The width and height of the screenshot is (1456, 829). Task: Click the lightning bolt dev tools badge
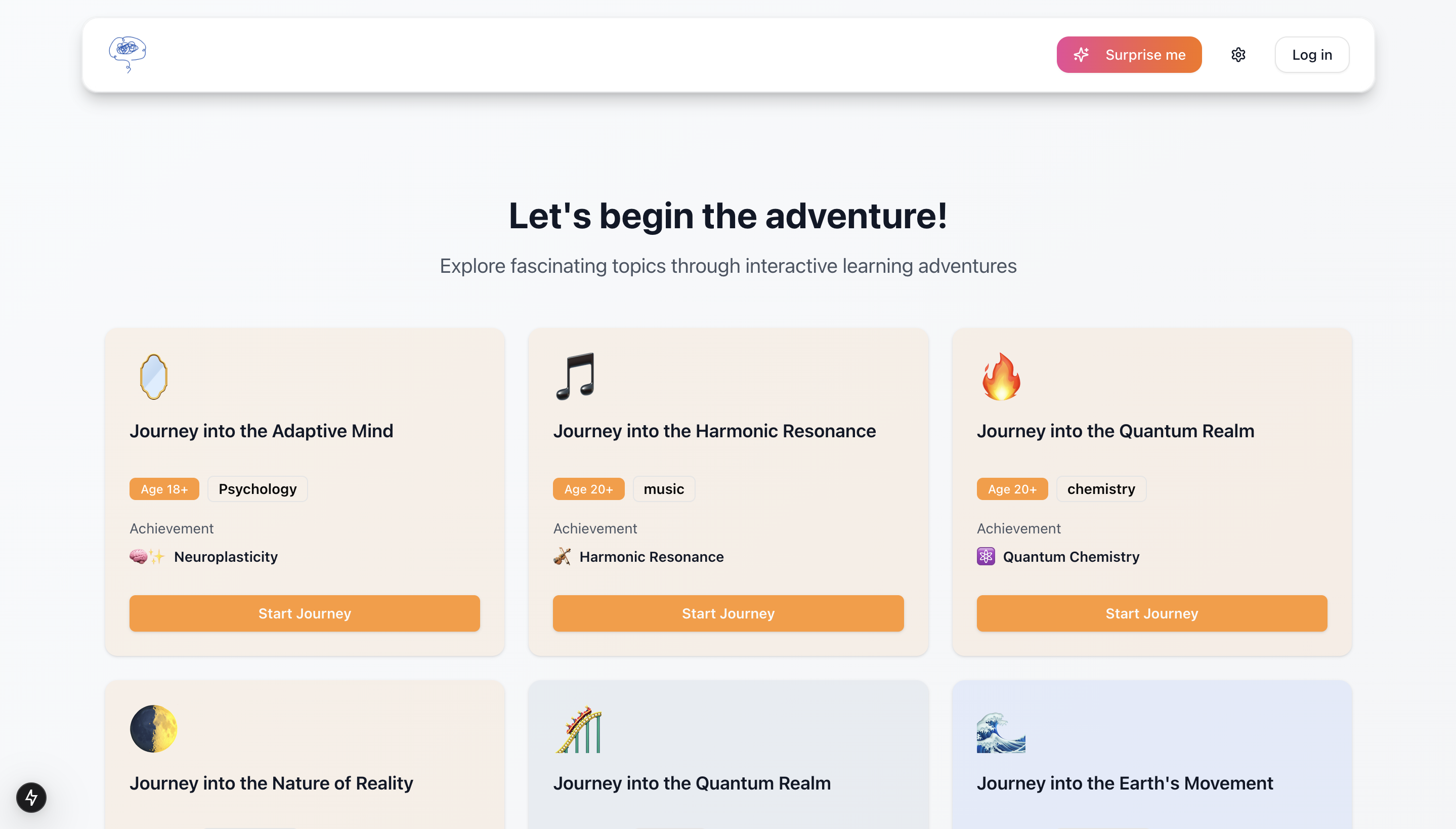31,797
